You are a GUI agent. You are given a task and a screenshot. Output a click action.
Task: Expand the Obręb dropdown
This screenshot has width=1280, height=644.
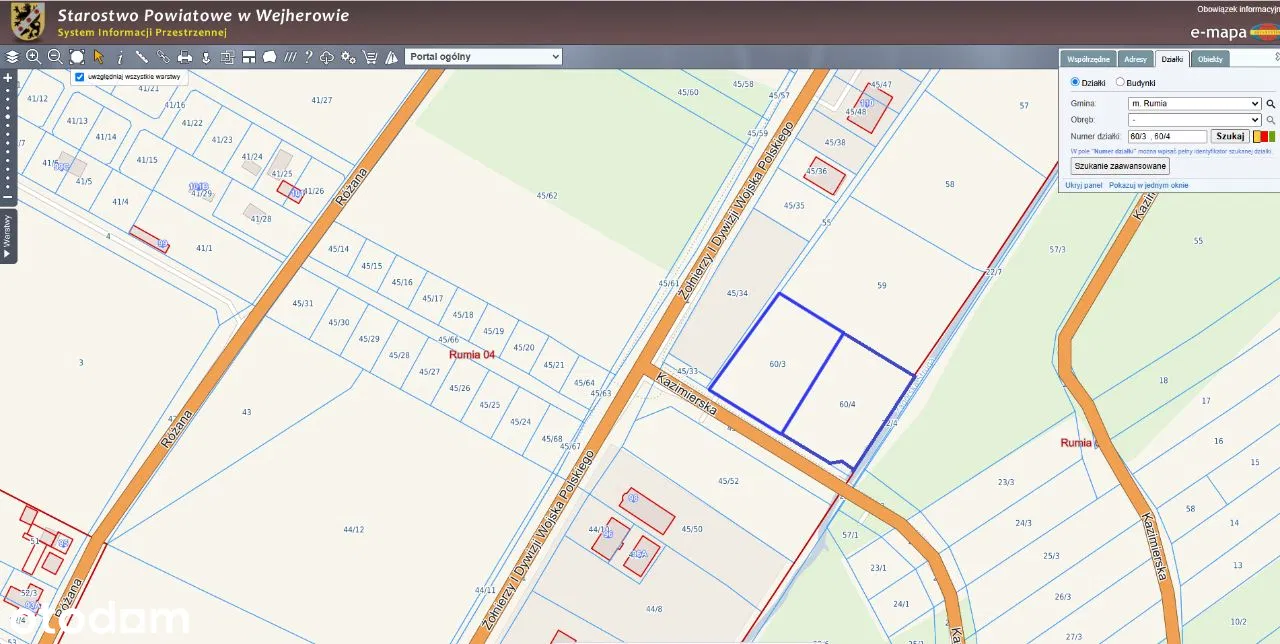click(1193, 120)
